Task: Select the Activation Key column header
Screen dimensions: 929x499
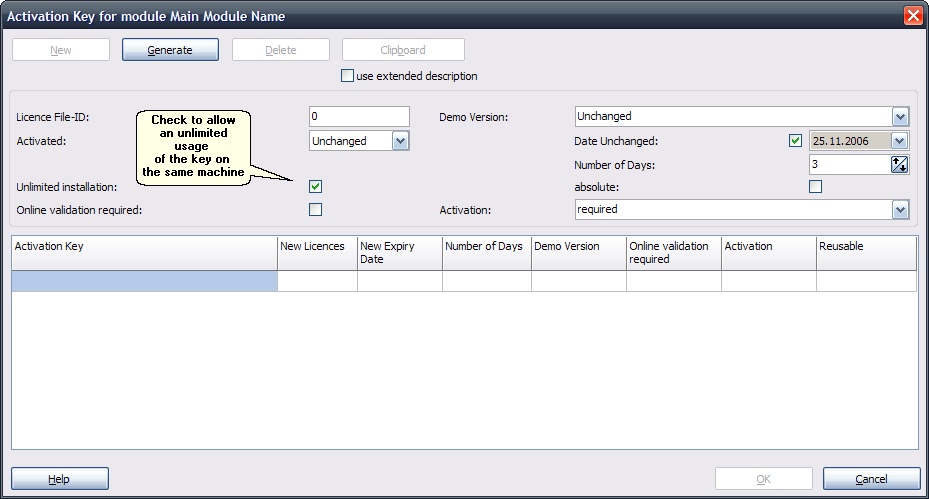Action: [x=144, y=253]
